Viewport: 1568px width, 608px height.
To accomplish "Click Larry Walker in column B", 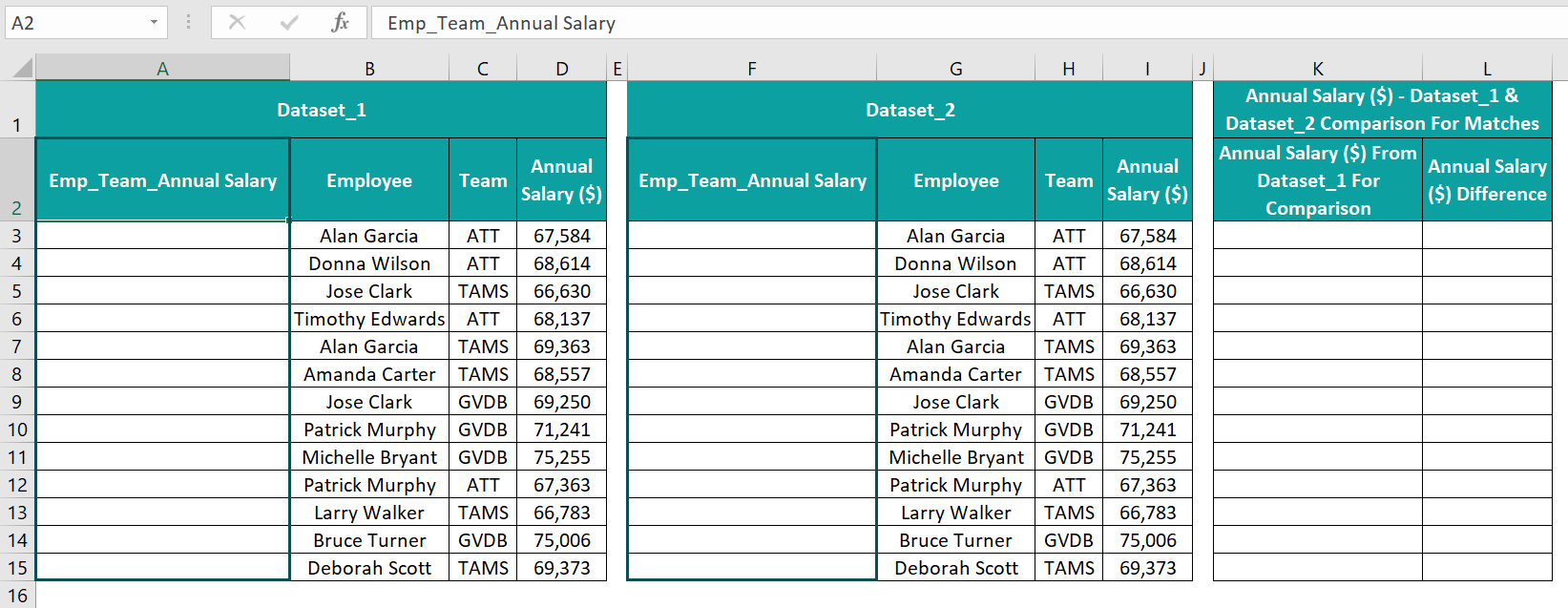I will point(369,513).
